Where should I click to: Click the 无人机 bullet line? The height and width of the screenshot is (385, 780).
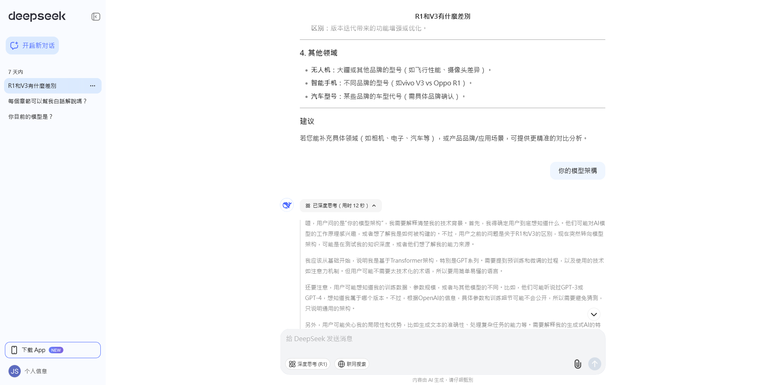(401, 70)
